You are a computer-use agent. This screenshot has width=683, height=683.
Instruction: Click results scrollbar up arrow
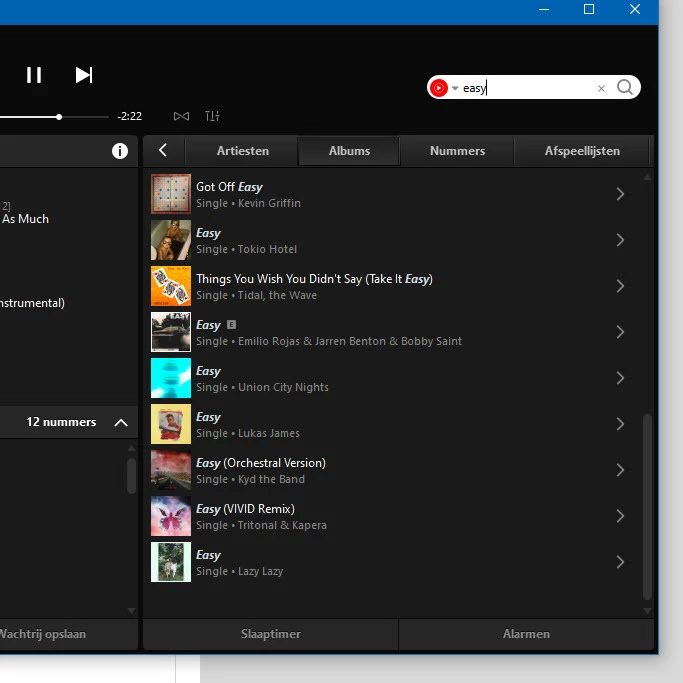(x=647, y=177)
